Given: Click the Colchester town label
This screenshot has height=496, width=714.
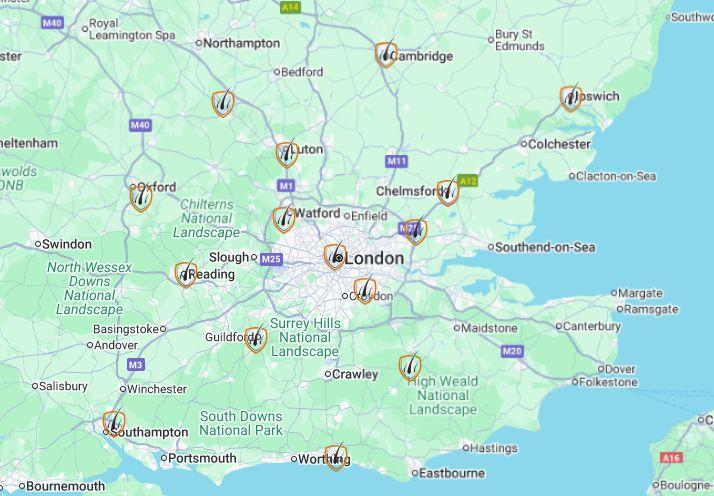Looking at the screenshot, I should click(x=559, y=144).
